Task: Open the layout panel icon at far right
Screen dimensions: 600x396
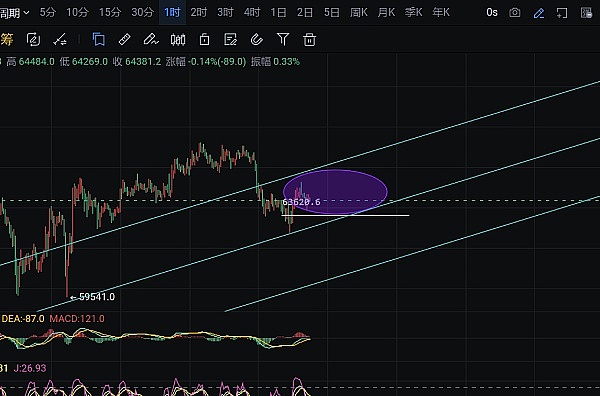Action: tap(587, 13)
